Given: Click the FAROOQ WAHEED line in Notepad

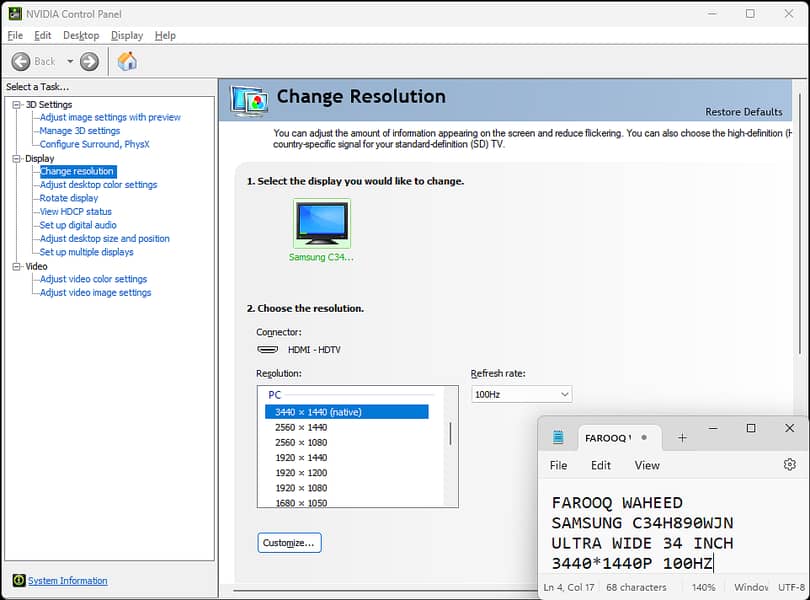Looking at the screenshot, I should pos(617,503).
